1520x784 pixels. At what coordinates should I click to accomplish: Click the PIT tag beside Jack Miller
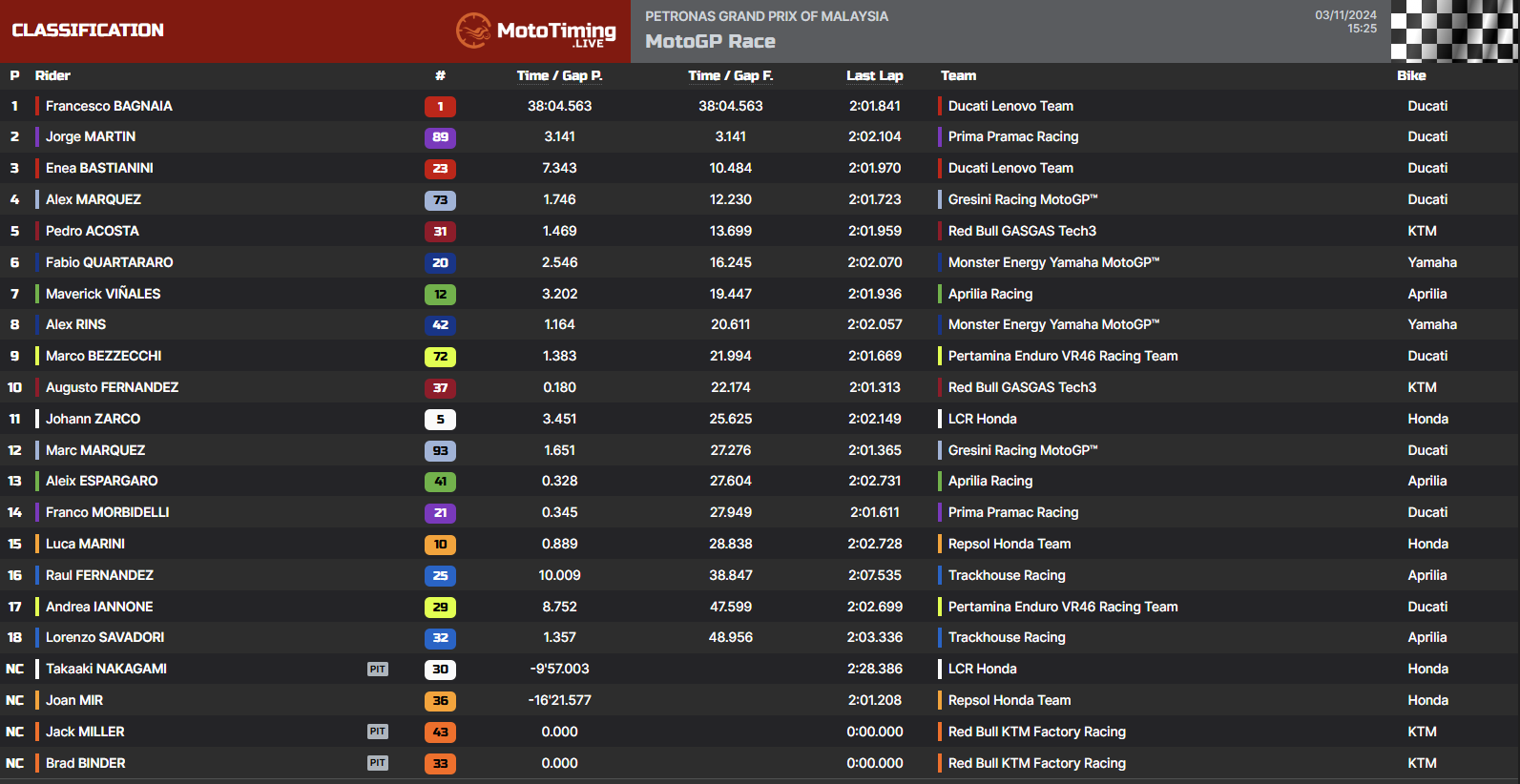click(x=378, y=732)
